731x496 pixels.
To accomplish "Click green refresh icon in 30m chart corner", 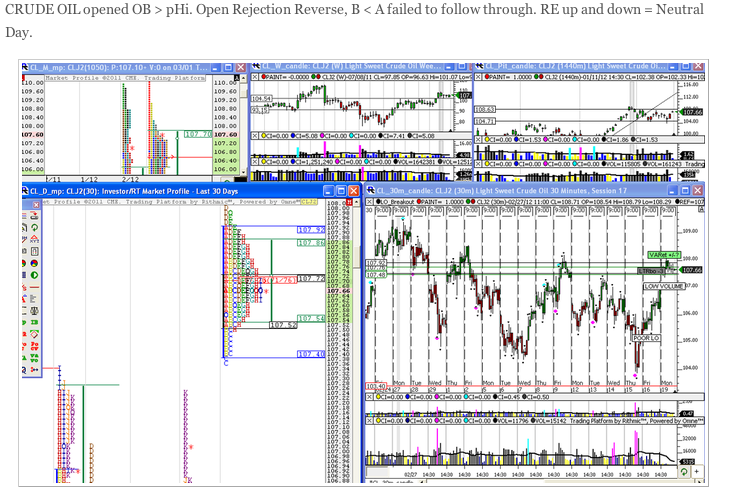I will click(x=683, y=471).
